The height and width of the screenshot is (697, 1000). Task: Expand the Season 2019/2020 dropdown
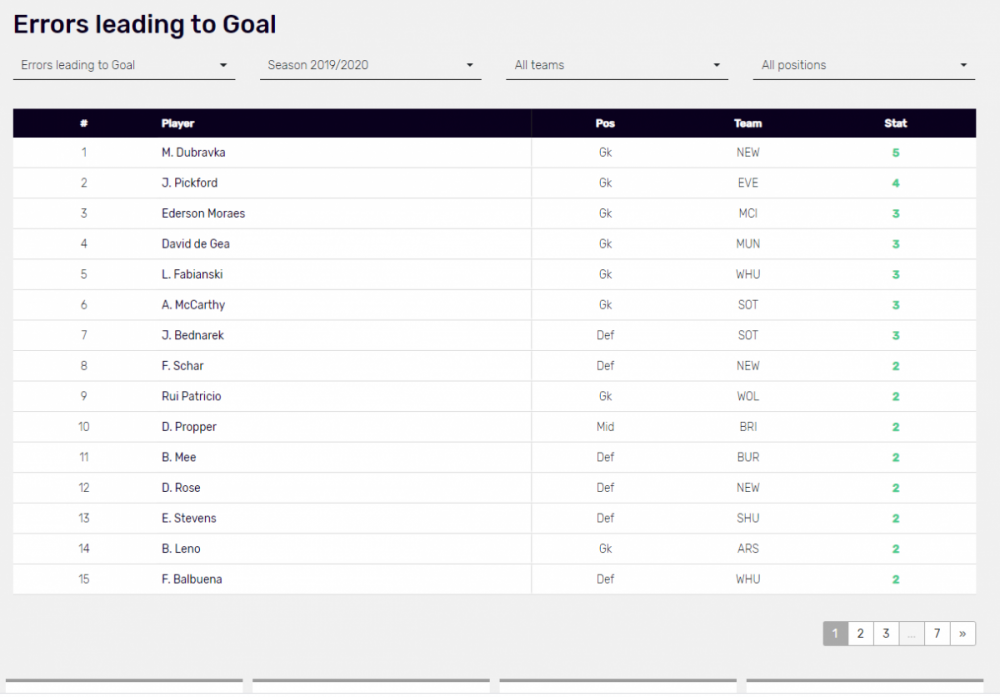370,66
